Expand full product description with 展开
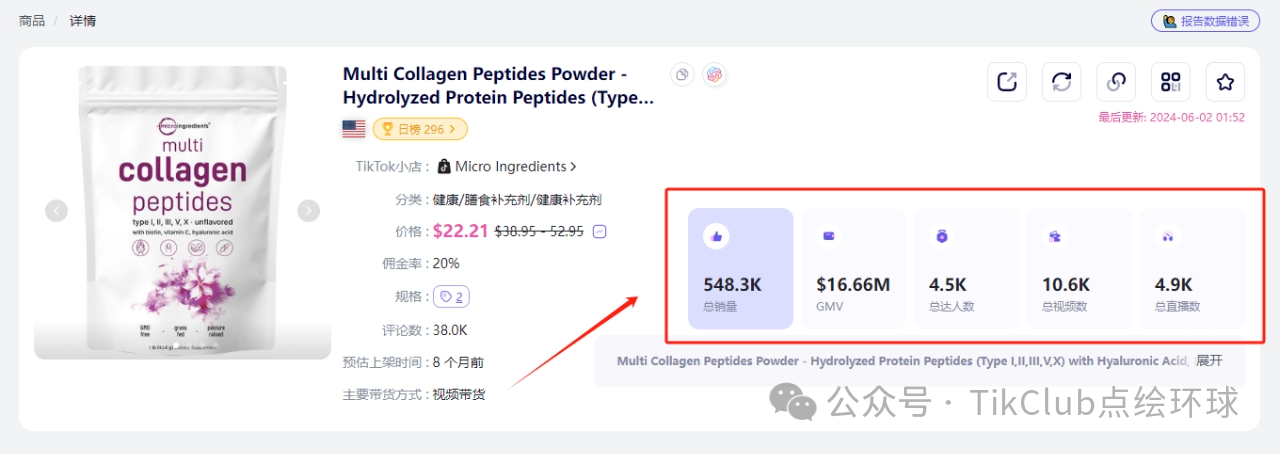Image resolution: width=1280 pixels, height=454 pixels. click(1209, 361)
